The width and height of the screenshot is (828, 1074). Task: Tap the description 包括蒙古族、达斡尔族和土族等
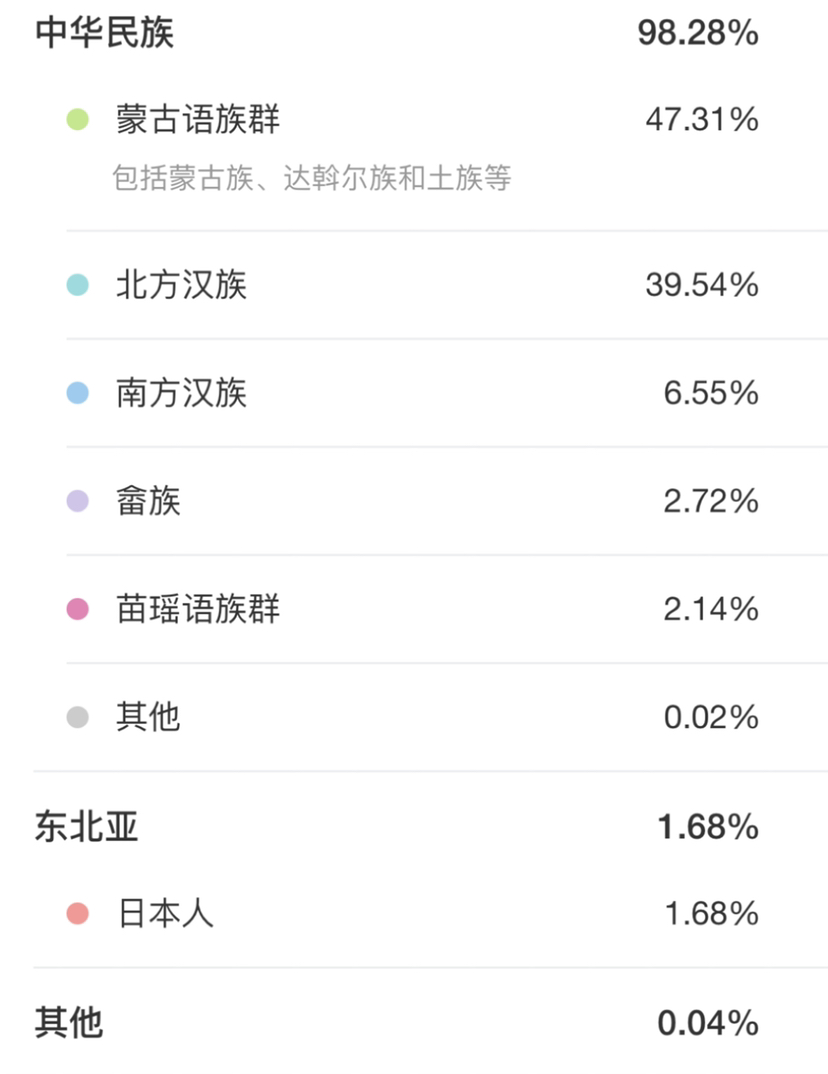coord(312,178)
